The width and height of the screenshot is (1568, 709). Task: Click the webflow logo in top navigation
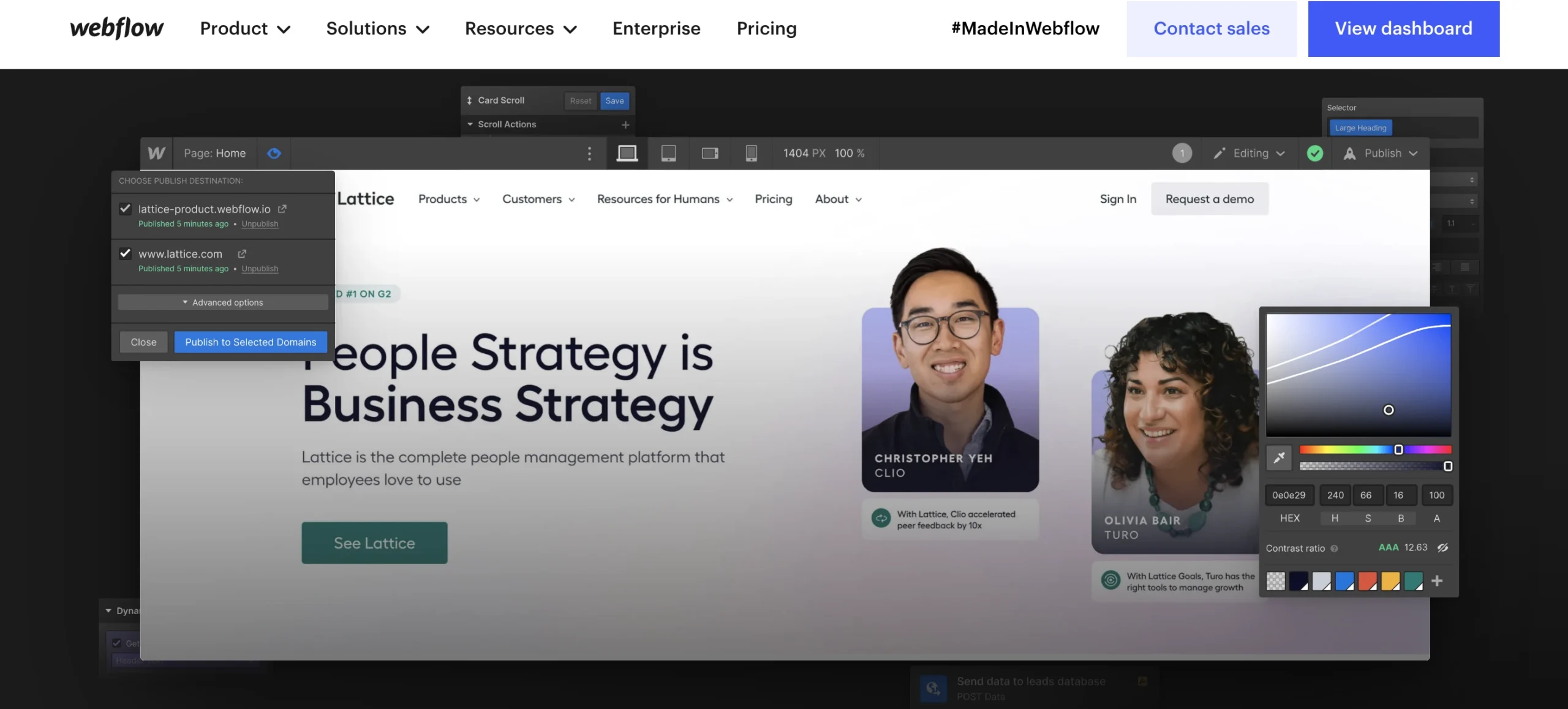coord(116,28)
